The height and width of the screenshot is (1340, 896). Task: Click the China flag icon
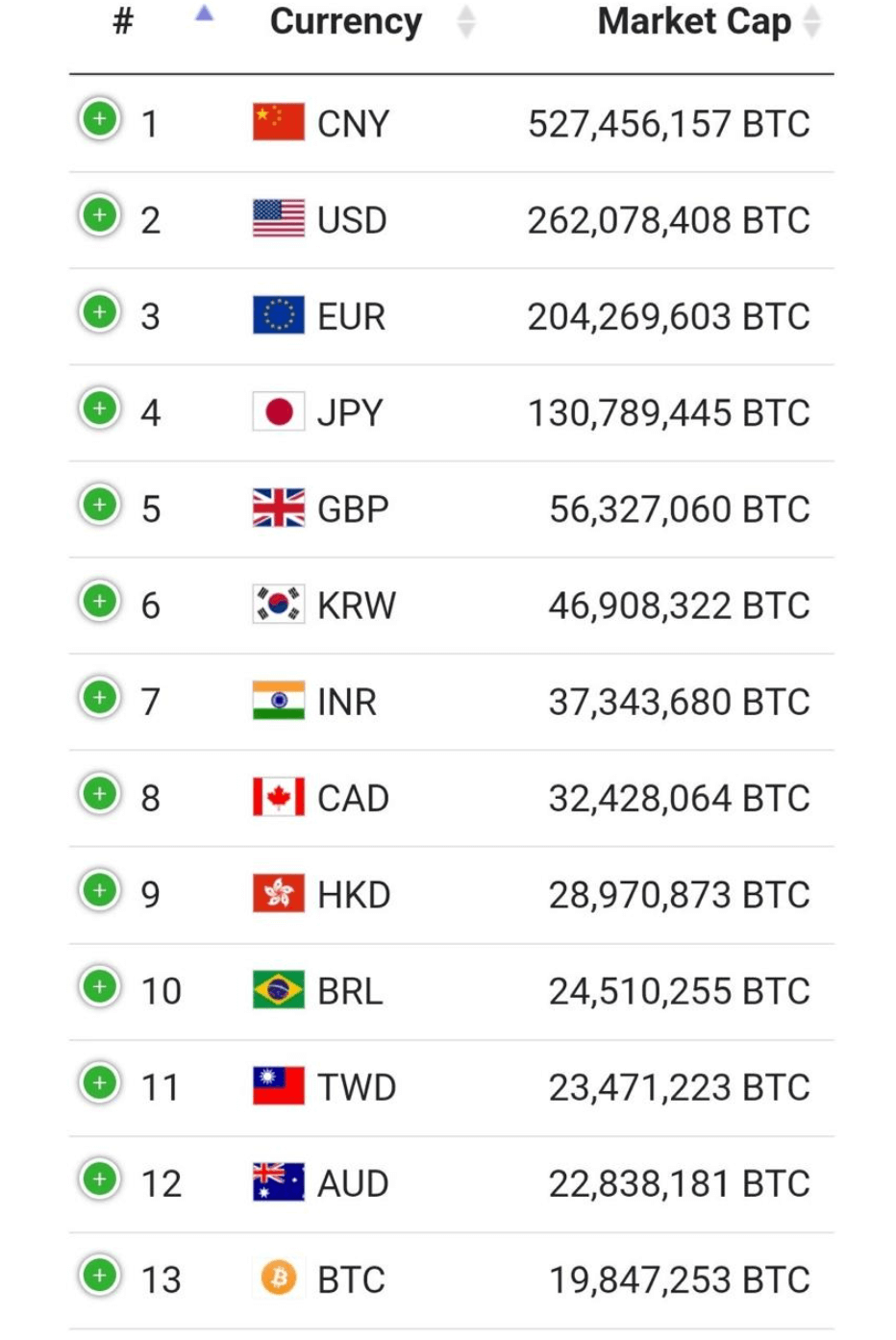(279, 123)
